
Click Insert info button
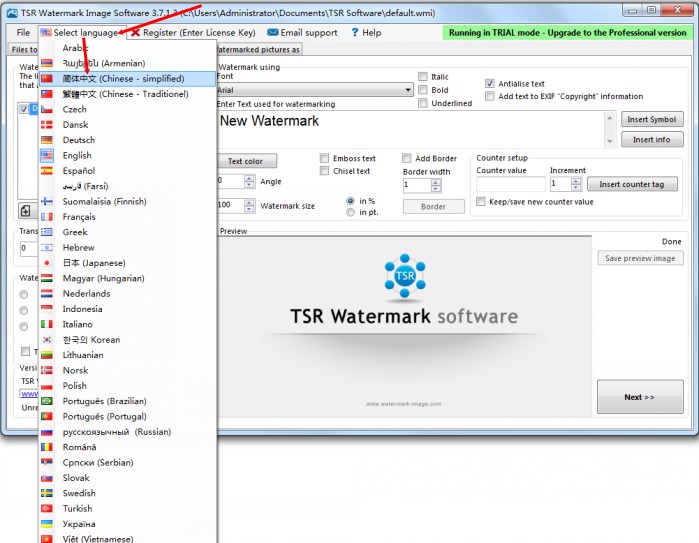[x=652, y=140]
